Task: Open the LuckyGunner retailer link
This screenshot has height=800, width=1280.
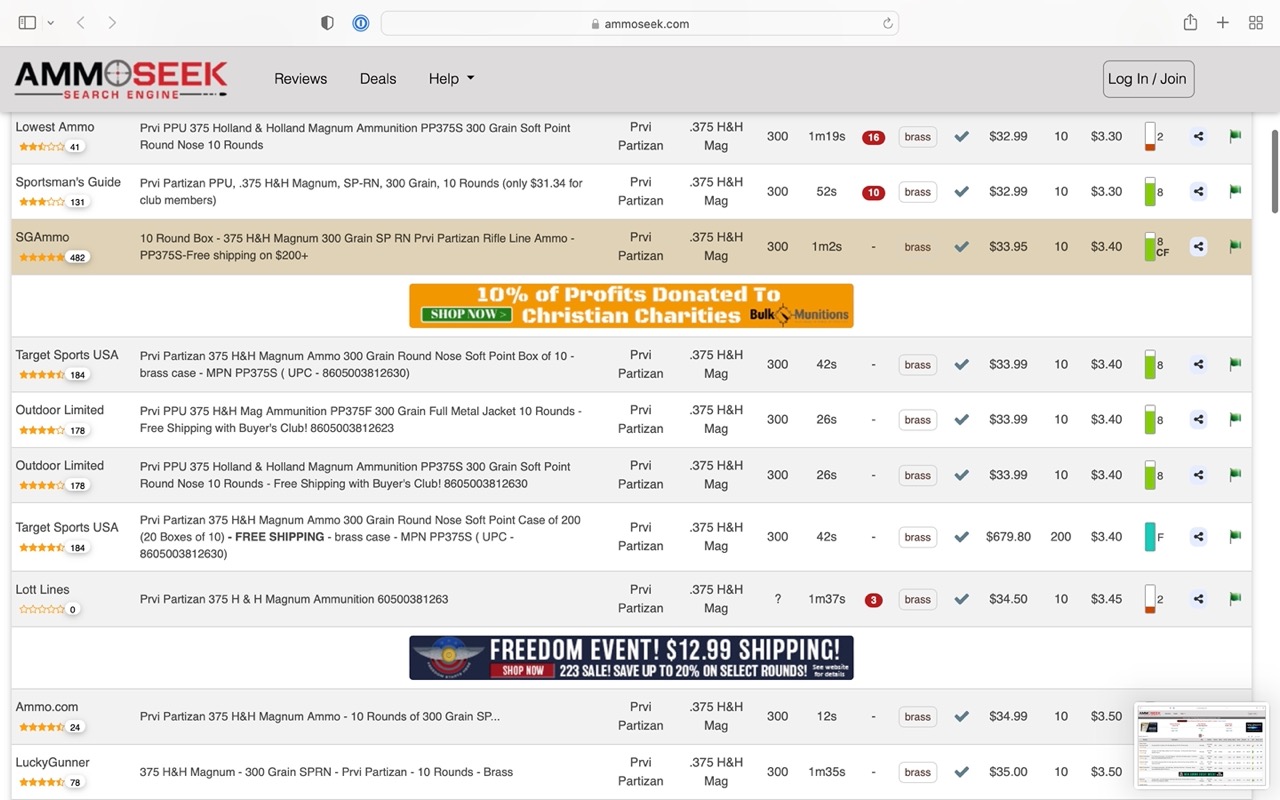Action: pos(52,763)
